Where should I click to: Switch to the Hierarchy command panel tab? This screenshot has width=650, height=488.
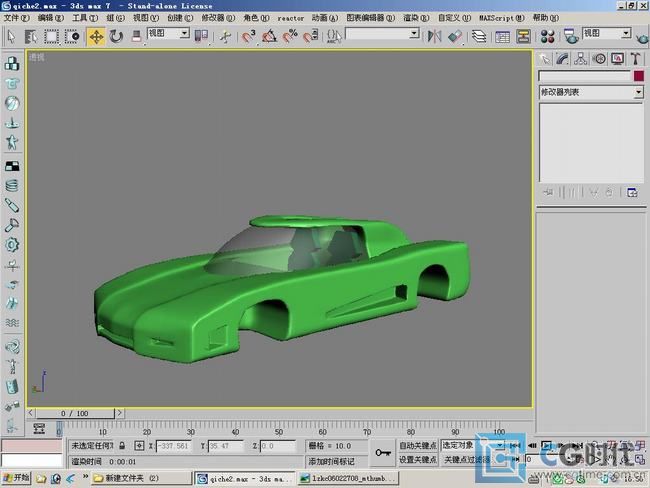coord(581,59)
